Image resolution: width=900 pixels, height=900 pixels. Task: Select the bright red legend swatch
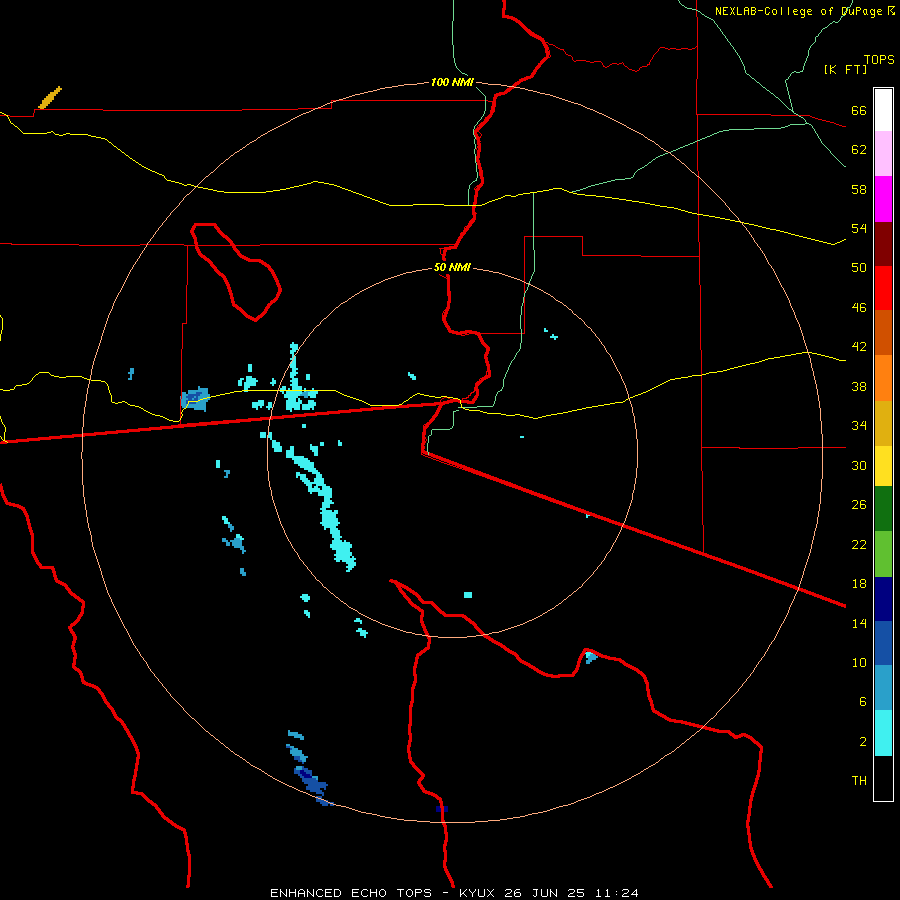pyautogui.click(x=883, y=288)
